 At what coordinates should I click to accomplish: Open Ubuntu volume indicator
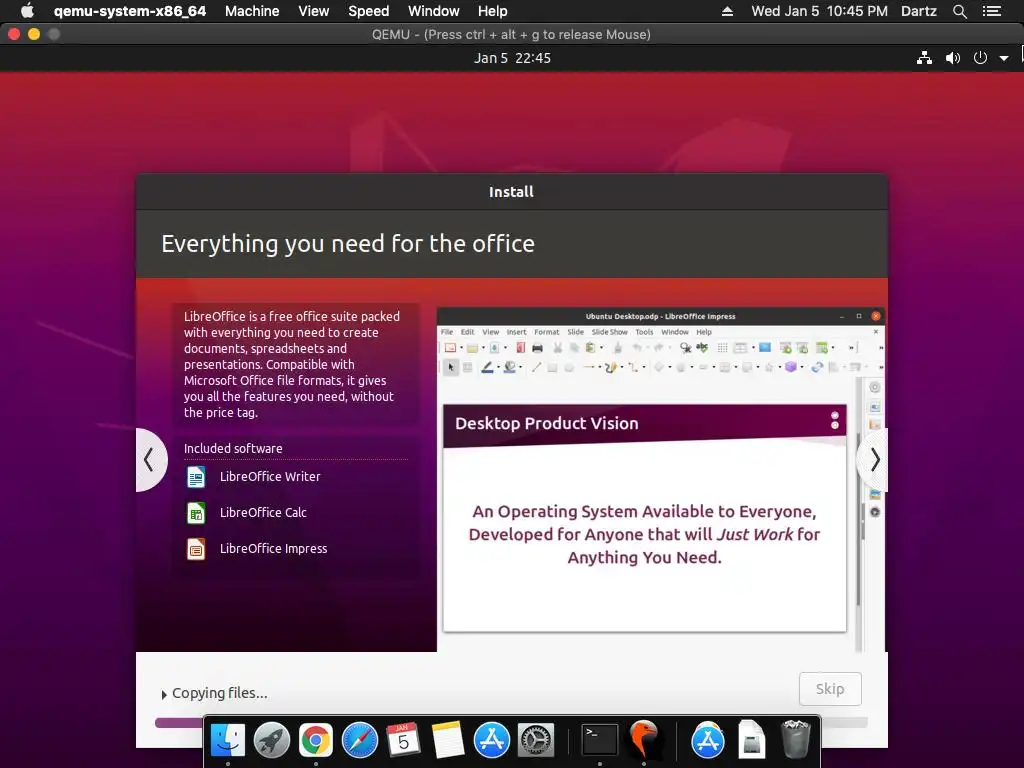(x=953, y=58)
